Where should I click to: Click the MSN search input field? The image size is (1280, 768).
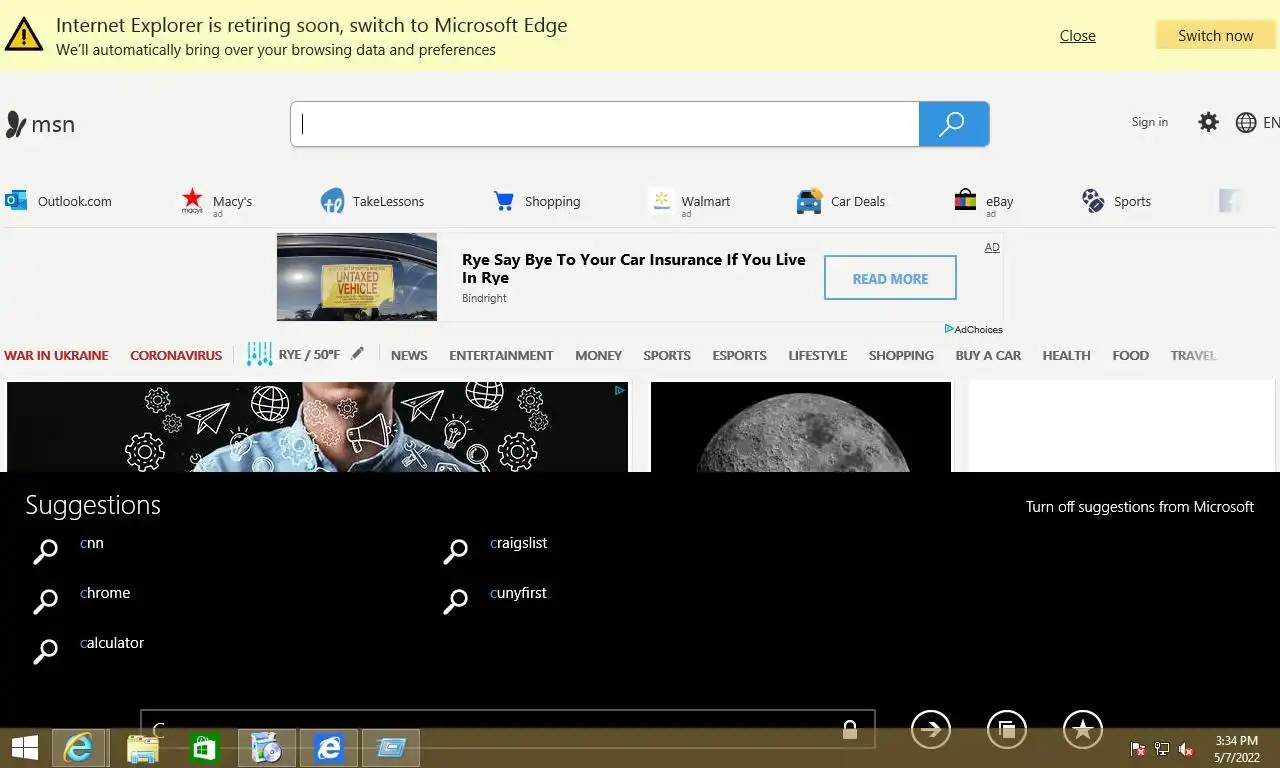[x=605, y=124]
